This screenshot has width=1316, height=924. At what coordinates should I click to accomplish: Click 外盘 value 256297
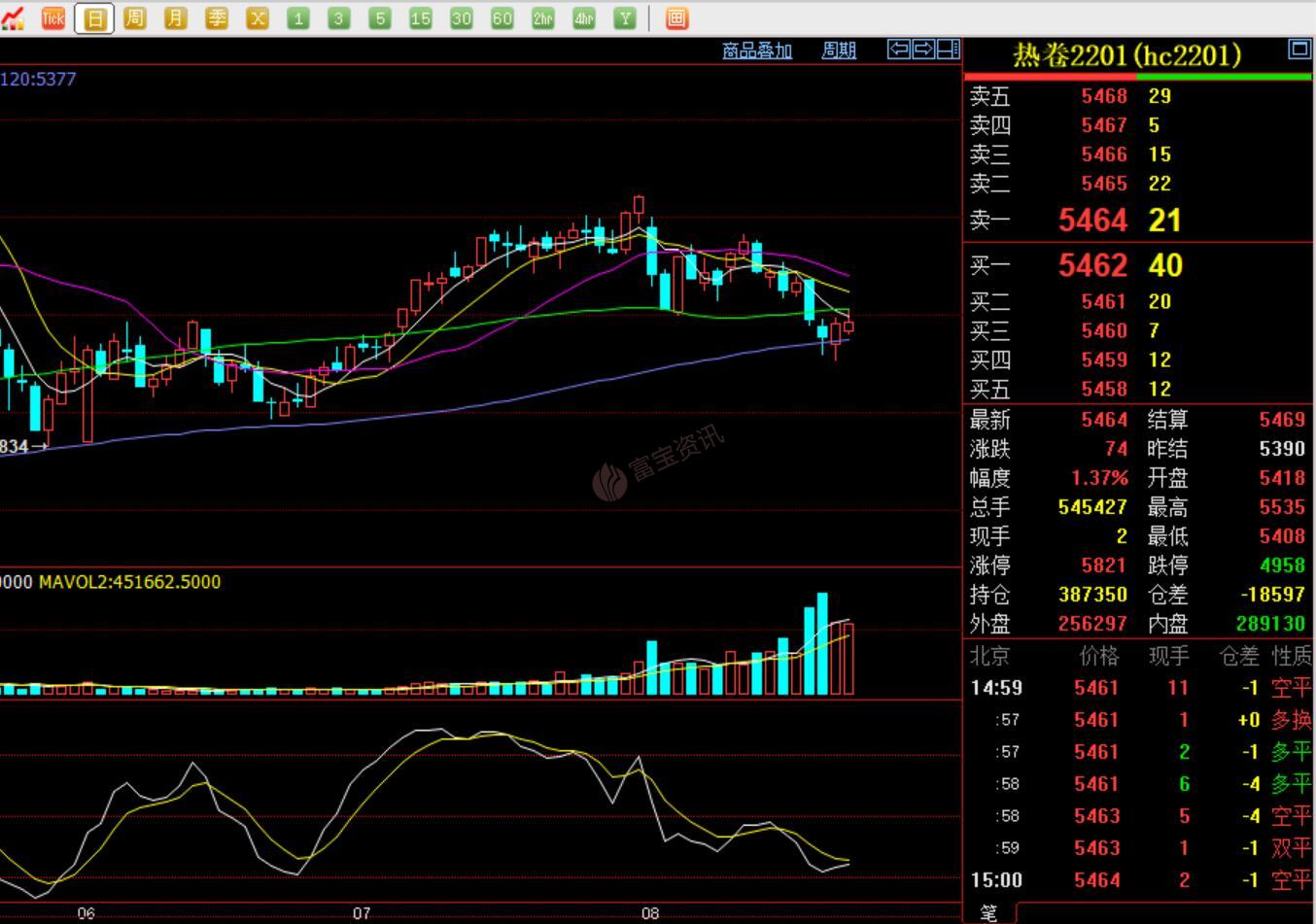(x=1092, y=624)
